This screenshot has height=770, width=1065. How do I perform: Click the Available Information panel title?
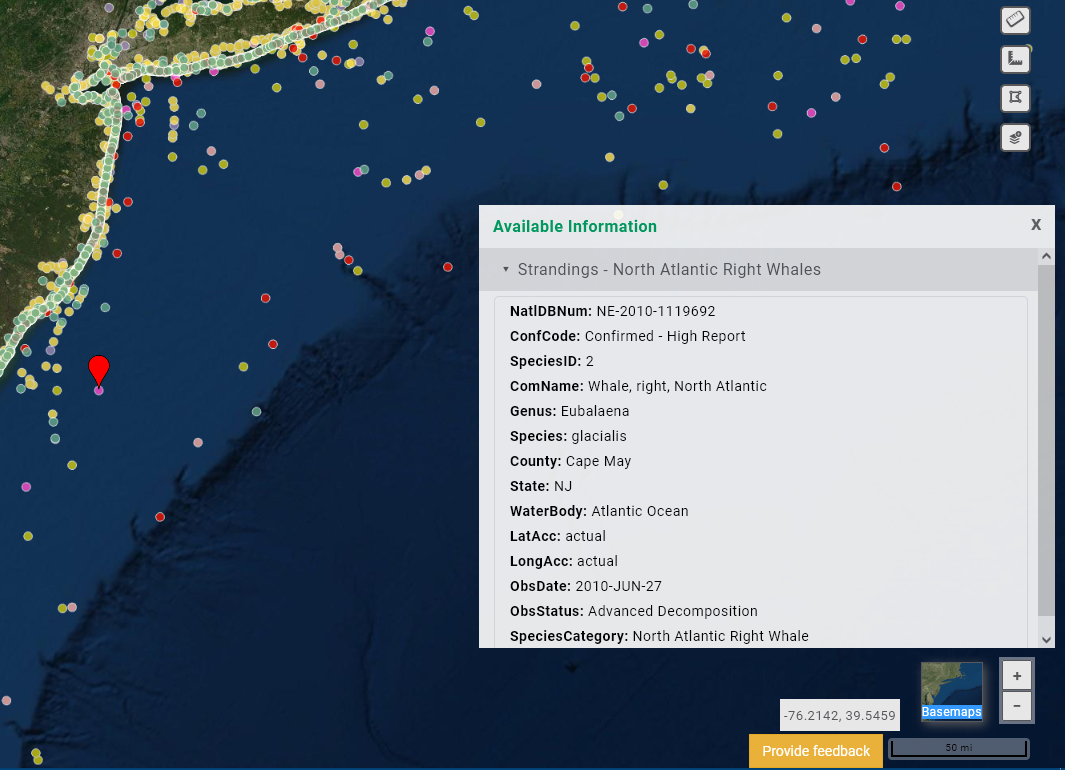pyautogui.click(x=575, y=227)
